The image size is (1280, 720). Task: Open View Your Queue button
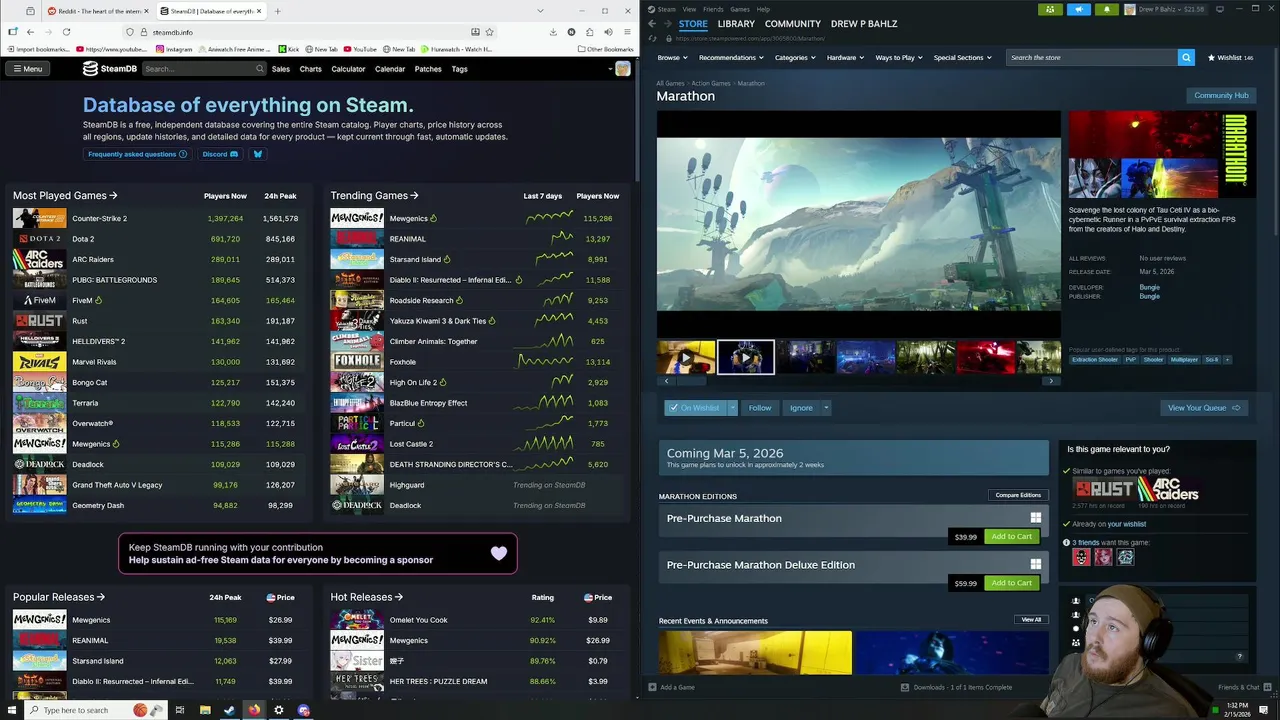tap(1203, 408)
